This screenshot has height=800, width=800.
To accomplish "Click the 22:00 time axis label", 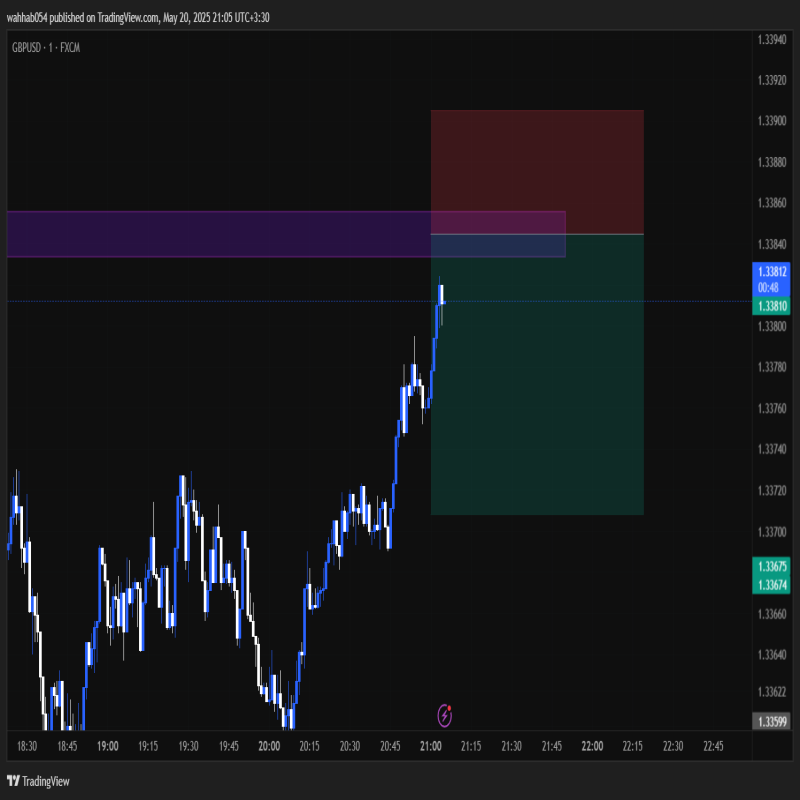I will coord(592,746).
